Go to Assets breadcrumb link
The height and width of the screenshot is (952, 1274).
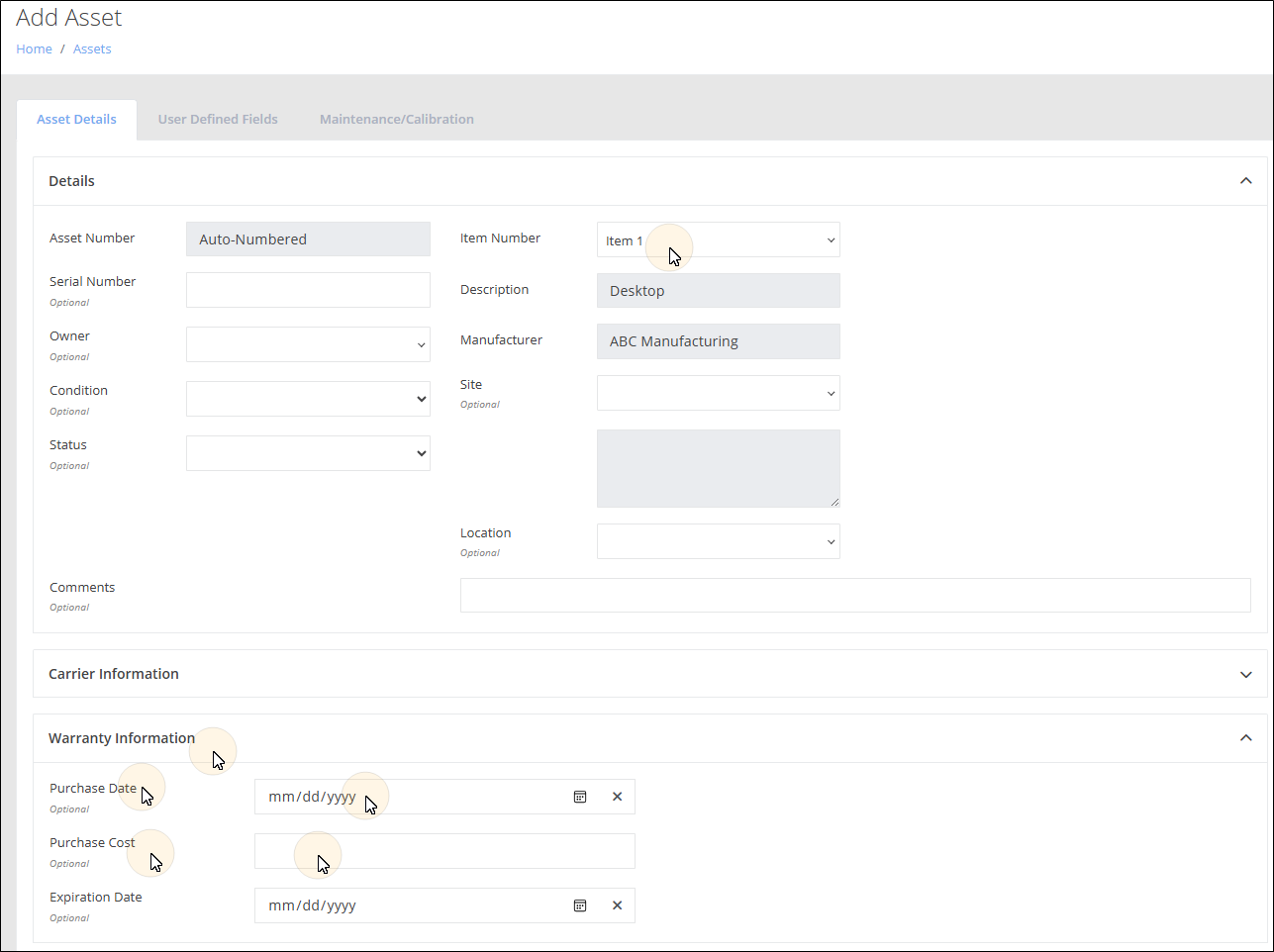pyautogui.click(x=92, y=48)
